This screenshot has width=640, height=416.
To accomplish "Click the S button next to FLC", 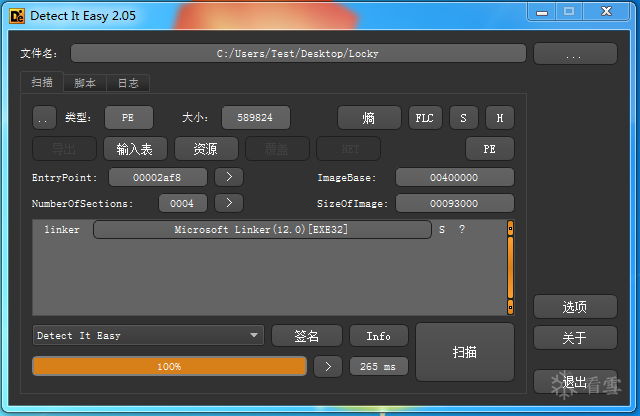I will click(464, 118).
